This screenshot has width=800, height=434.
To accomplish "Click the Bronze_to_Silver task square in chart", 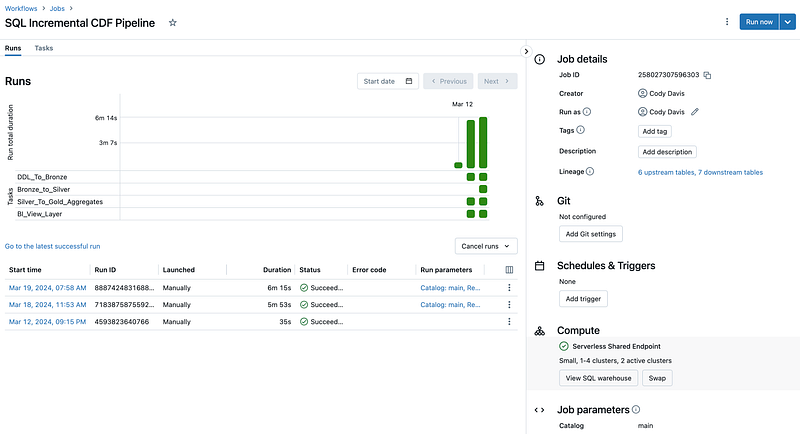I will [483, 189].
